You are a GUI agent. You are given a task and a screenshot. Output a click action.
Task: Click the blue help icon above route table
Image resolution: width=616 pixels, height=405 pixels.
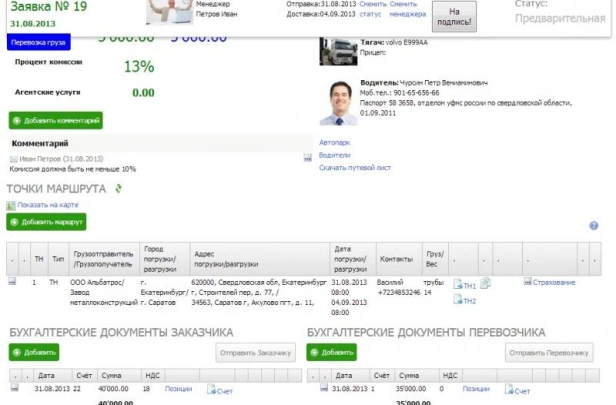[x=594, y=226]
